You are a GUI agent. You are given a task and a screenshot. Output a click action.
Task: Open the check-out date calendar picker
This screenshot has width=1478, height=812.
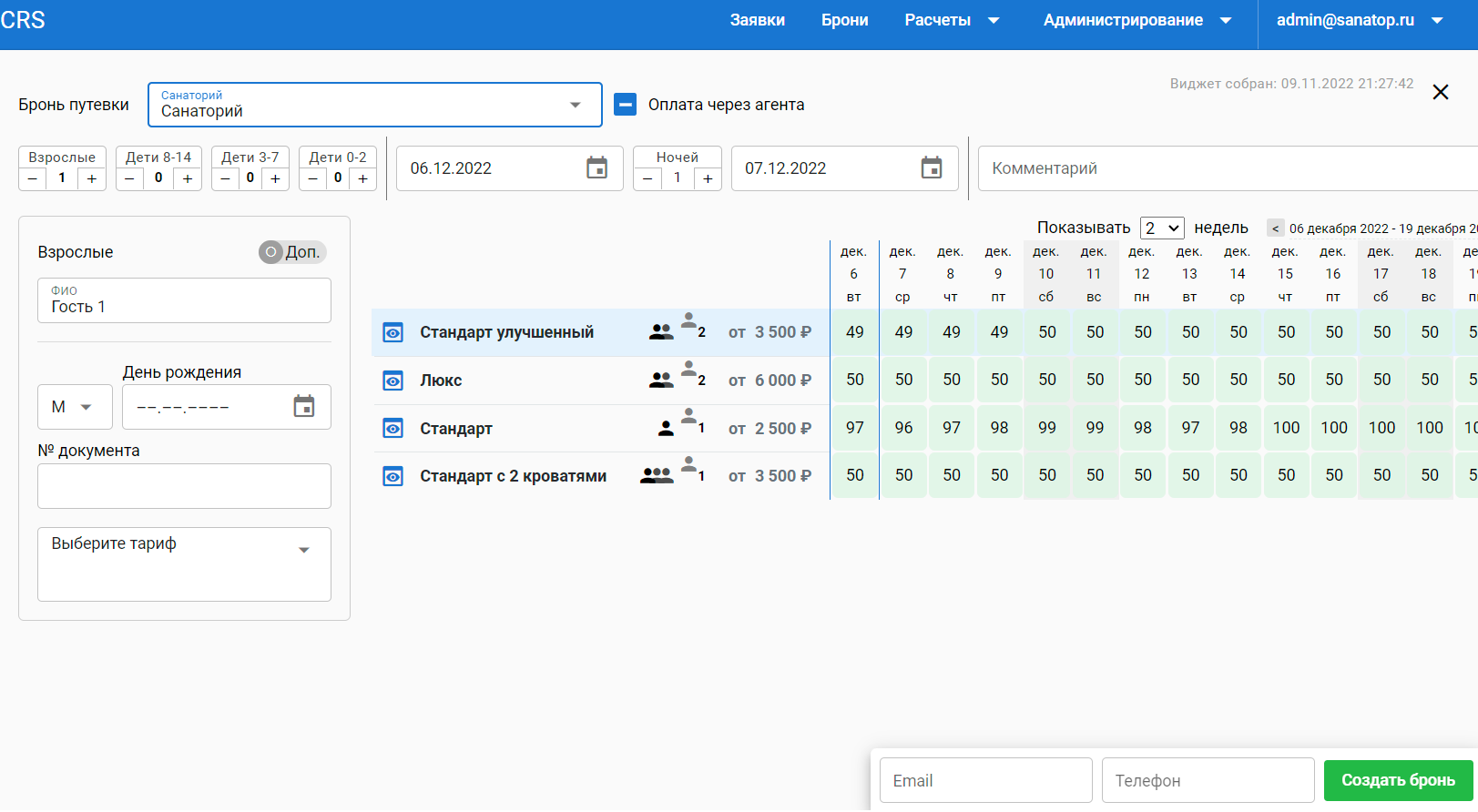931,168
